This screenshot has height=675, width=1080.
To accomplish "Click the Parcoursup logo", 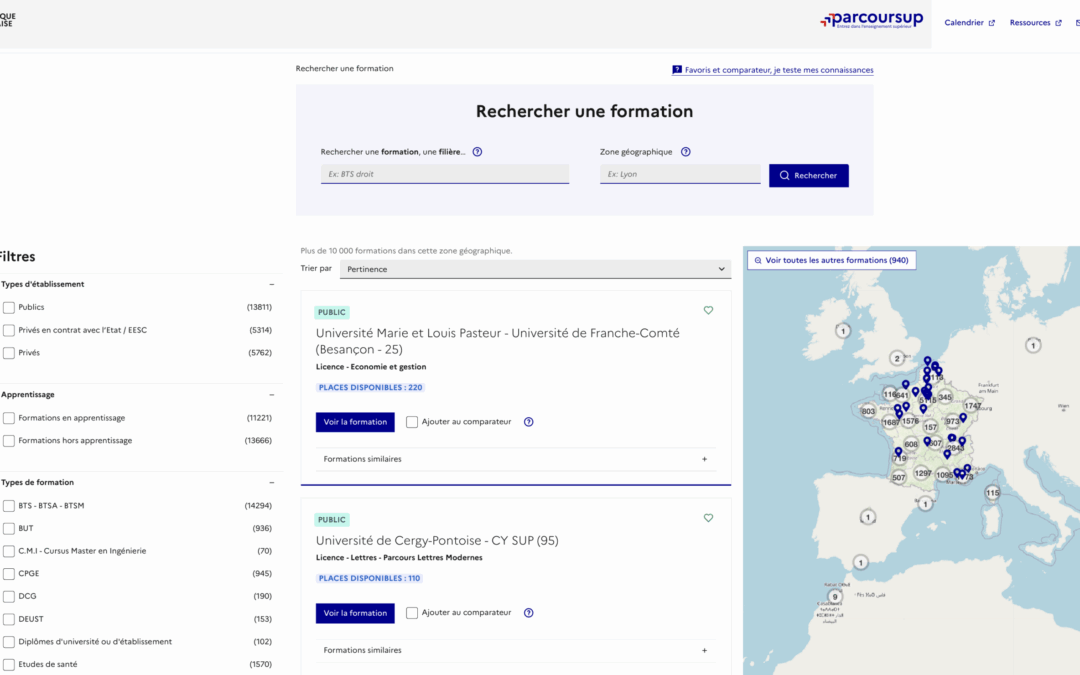I will click(x=871, y=21).
